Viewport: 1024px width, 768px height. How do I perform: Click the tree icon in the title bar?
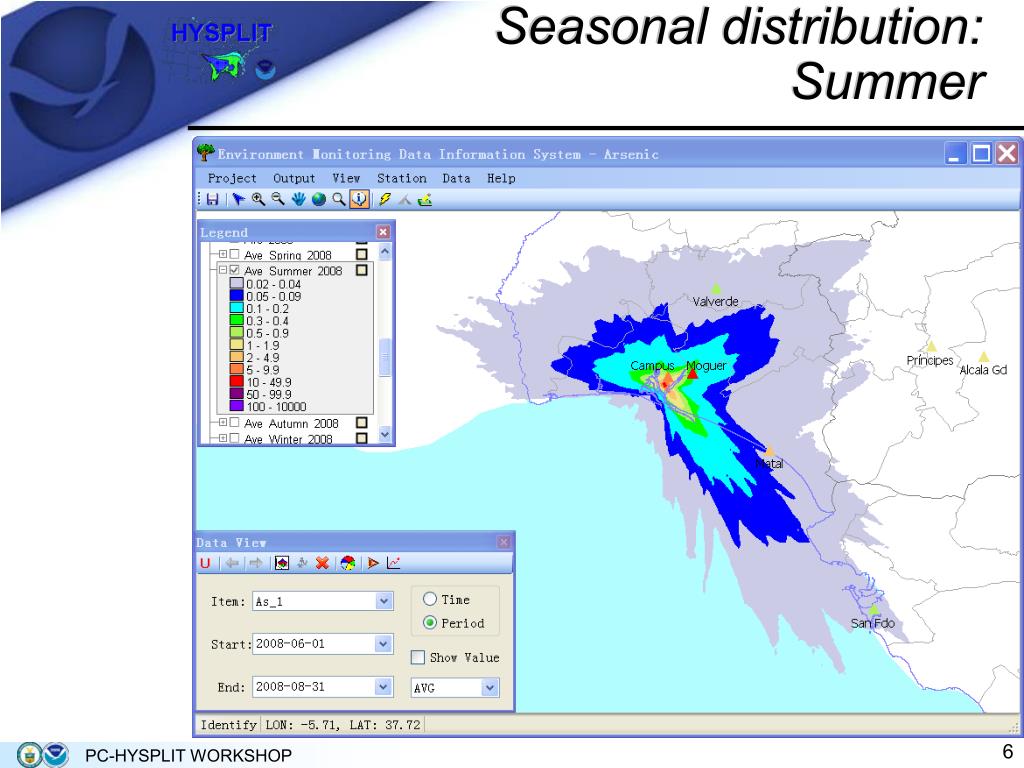[206, 153]
